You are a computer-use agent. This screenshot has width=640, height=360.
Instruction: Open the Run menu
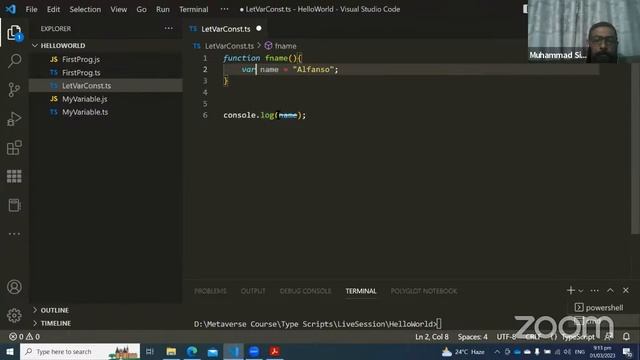[162, 9]
